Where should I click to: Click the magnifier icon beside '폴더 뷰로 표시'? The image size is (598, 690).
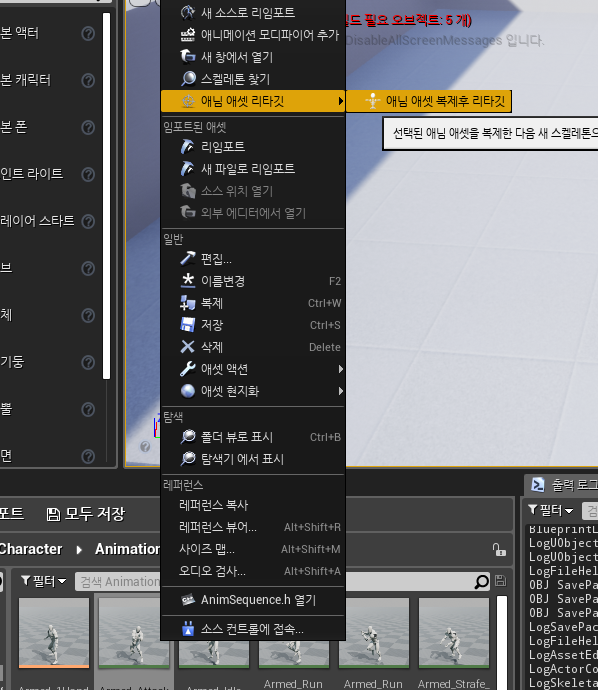(x=188, y=437)
